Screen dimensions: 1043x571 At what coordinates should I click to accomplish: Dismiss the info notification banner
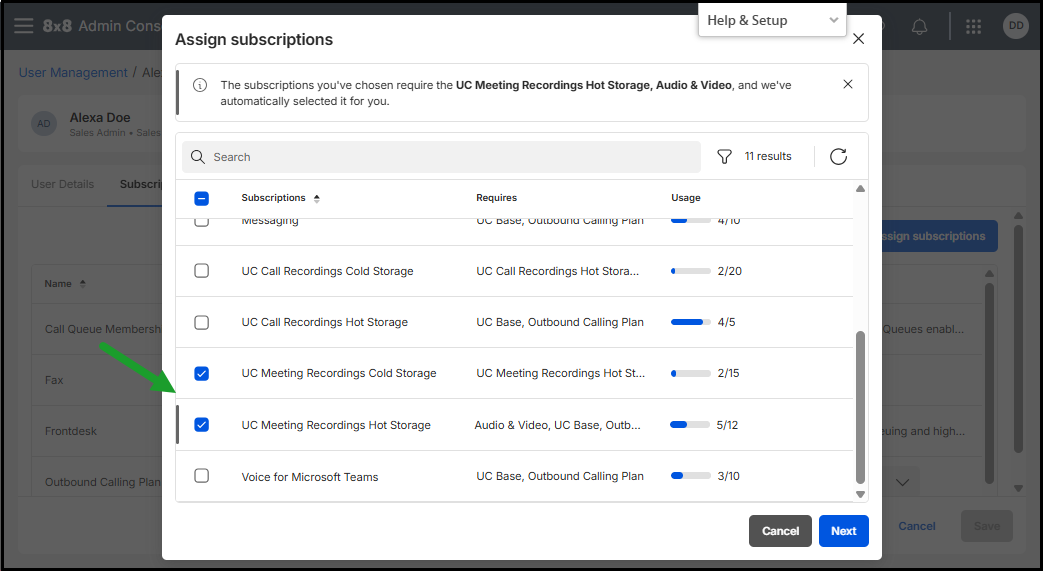[847, 84]
